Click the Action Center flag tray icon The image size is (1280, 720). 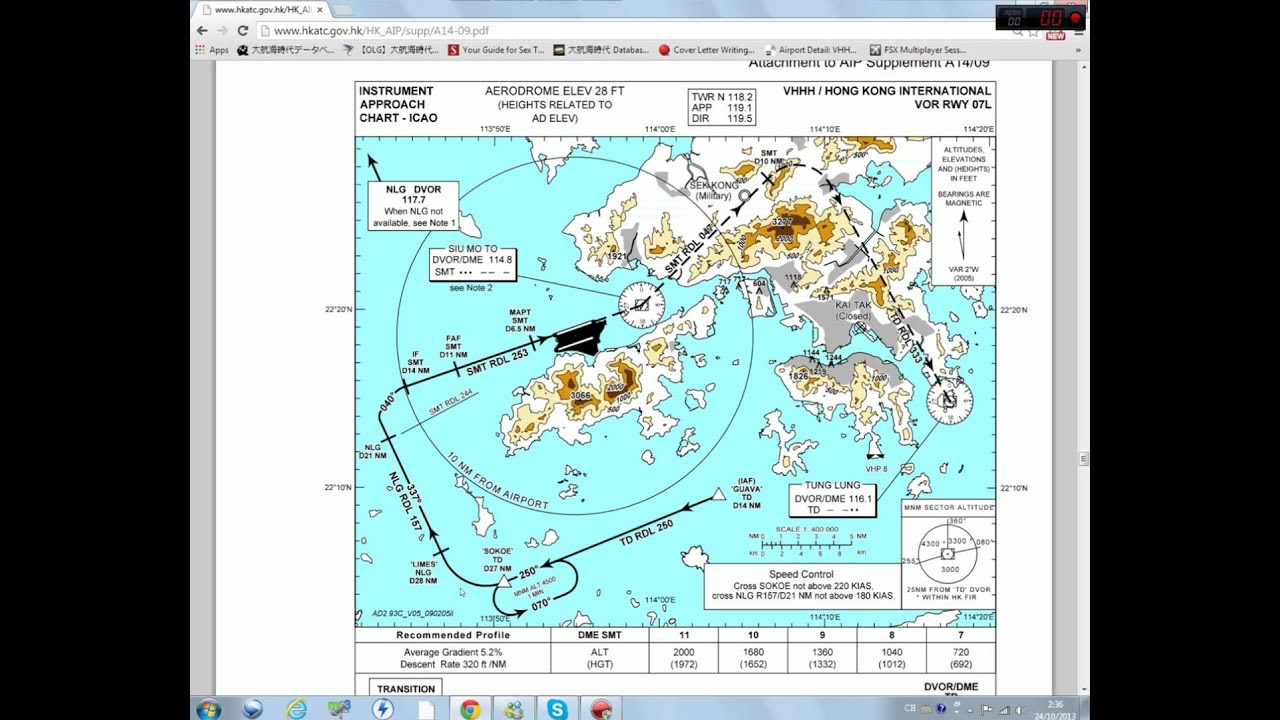click(987, 709)
